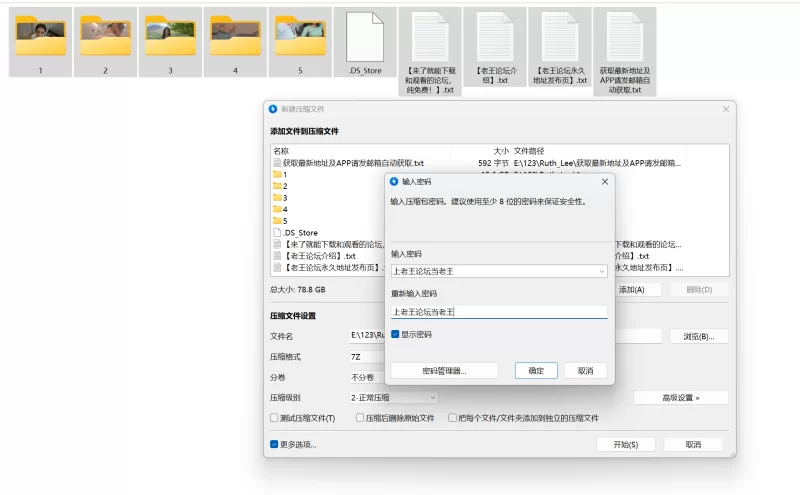
Task: Click folder 2 row in archive list
Action: (x=328, y=186)
